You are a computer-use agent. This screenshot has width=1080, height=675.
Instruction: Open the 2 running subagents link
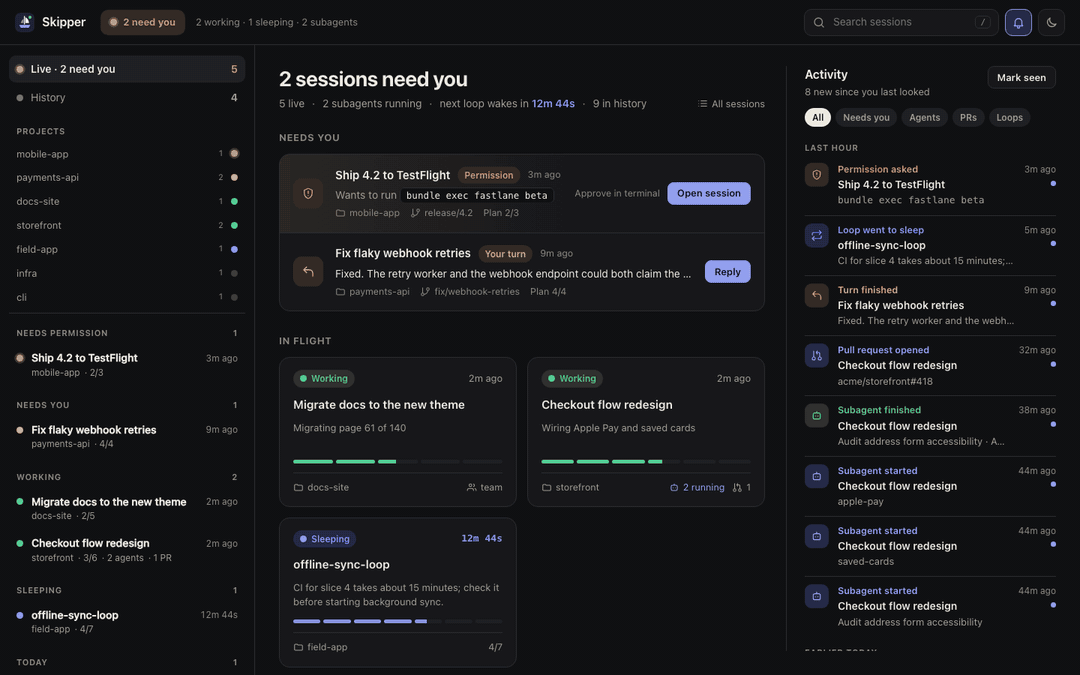(697, 488)
